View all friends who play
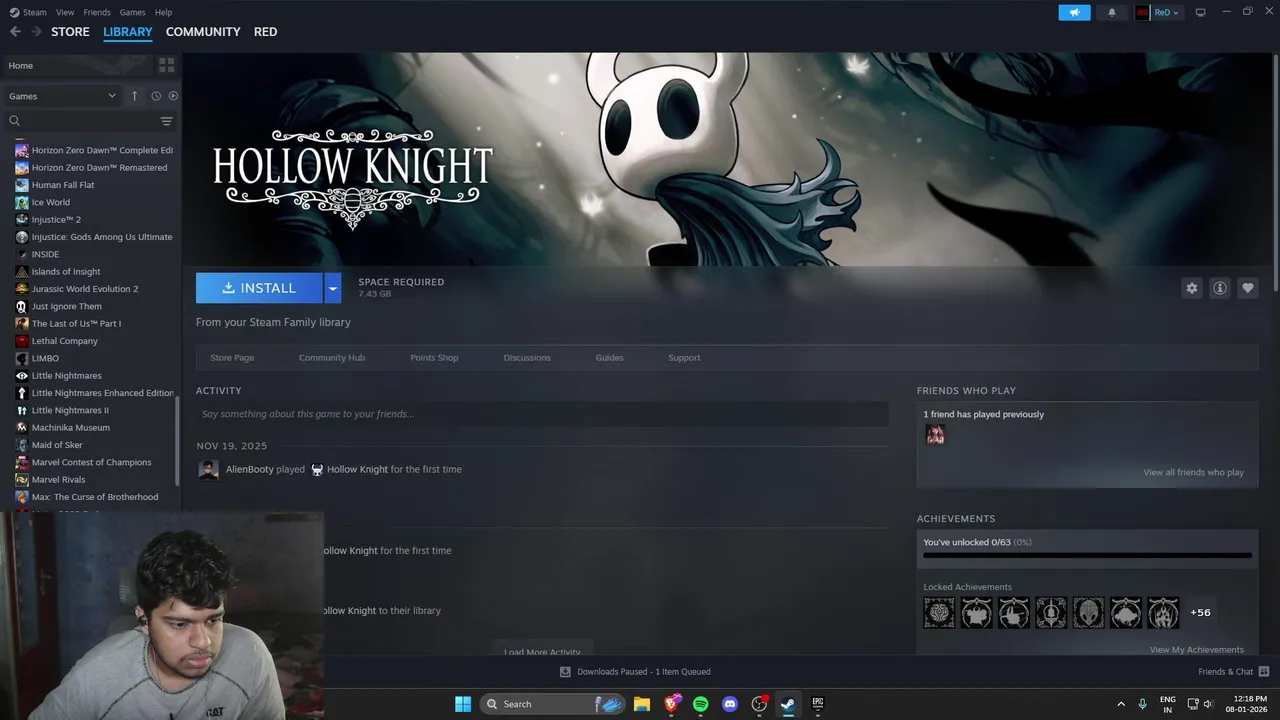 click(x=1194, y=473)
